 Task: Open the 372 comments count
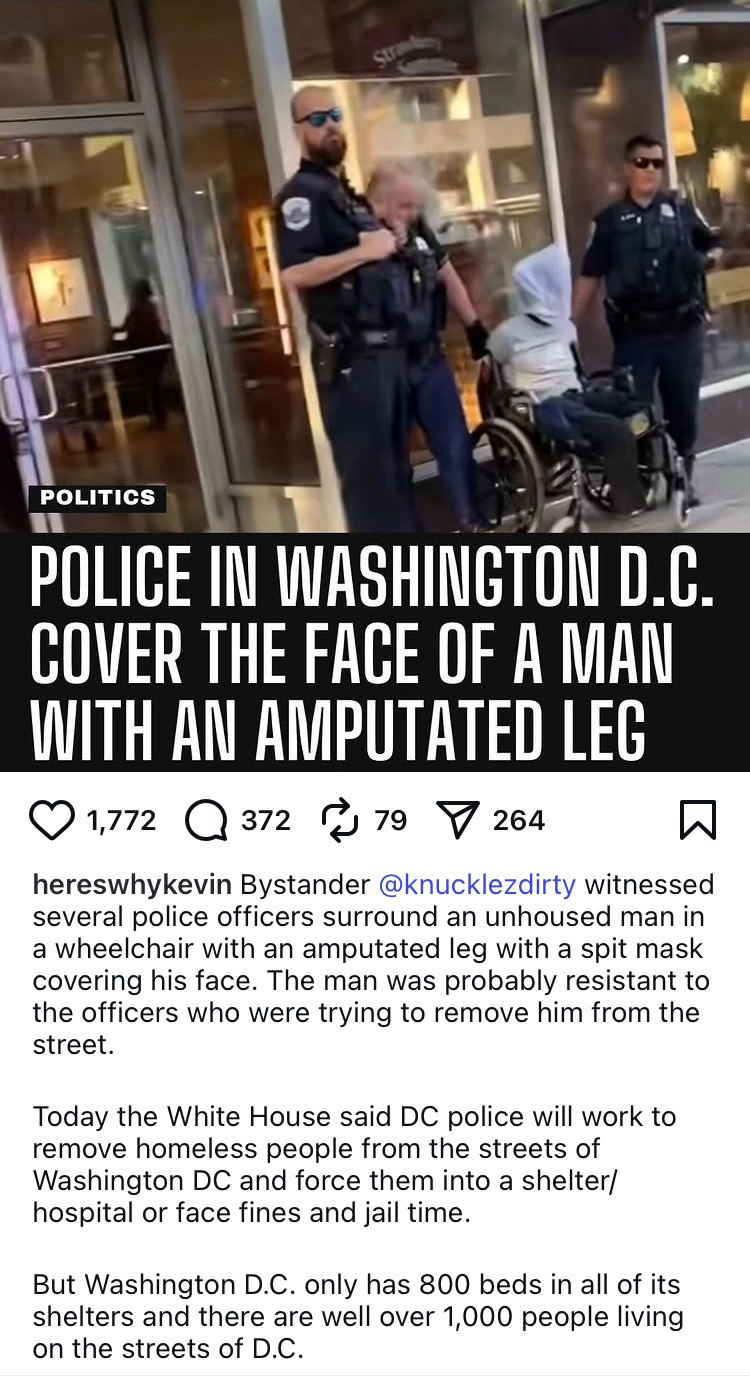pos(266,820)
